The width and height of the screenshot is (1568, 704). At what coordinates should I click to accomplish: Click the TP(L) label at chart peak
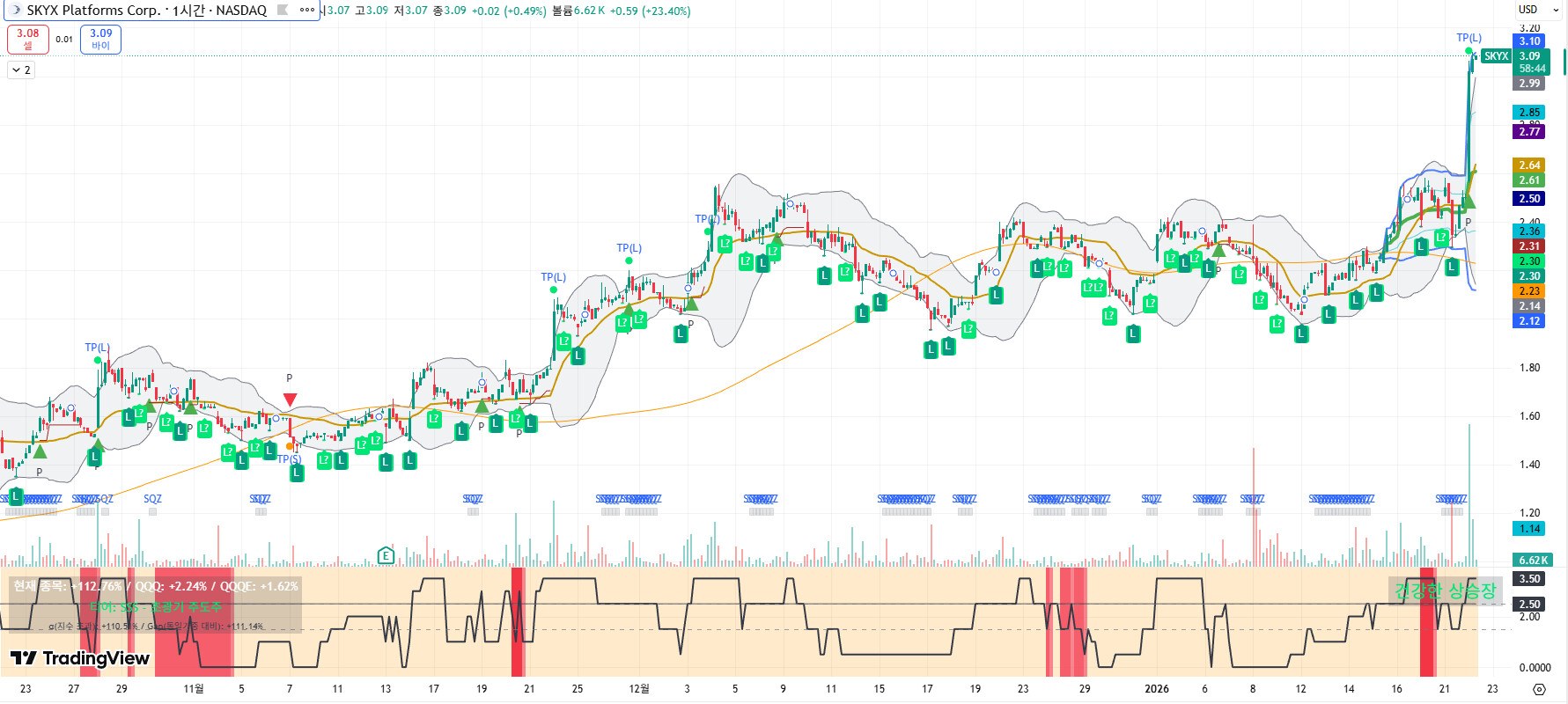tap(1469, 38)
